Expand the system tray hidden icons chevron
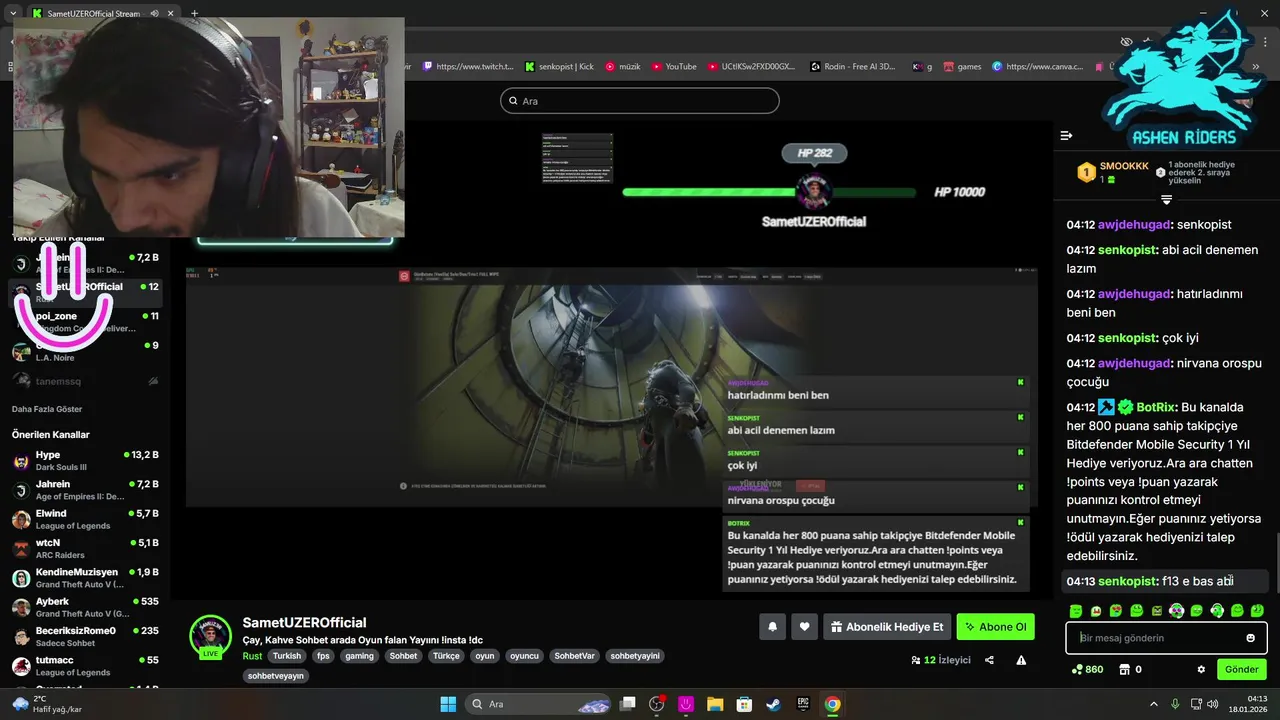 tap(1154, 704)
